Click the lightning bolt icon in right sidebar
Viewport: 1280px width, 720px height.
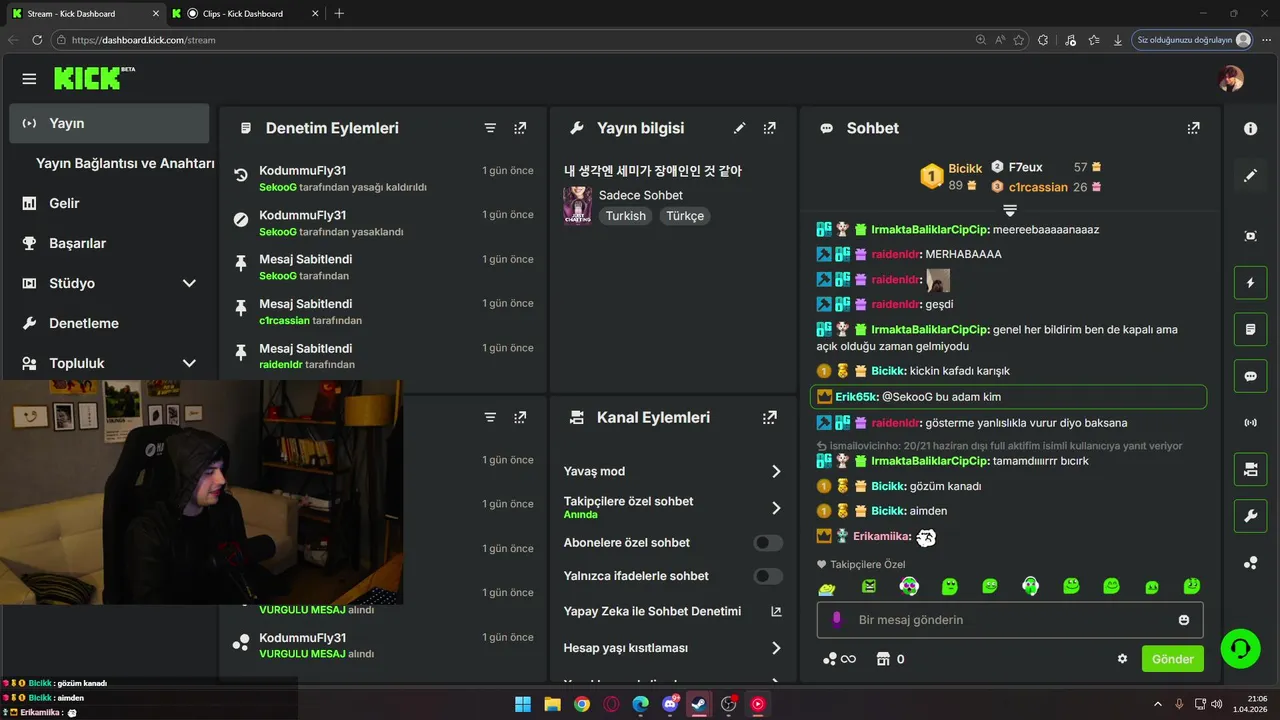click(x=1250, y=283)
